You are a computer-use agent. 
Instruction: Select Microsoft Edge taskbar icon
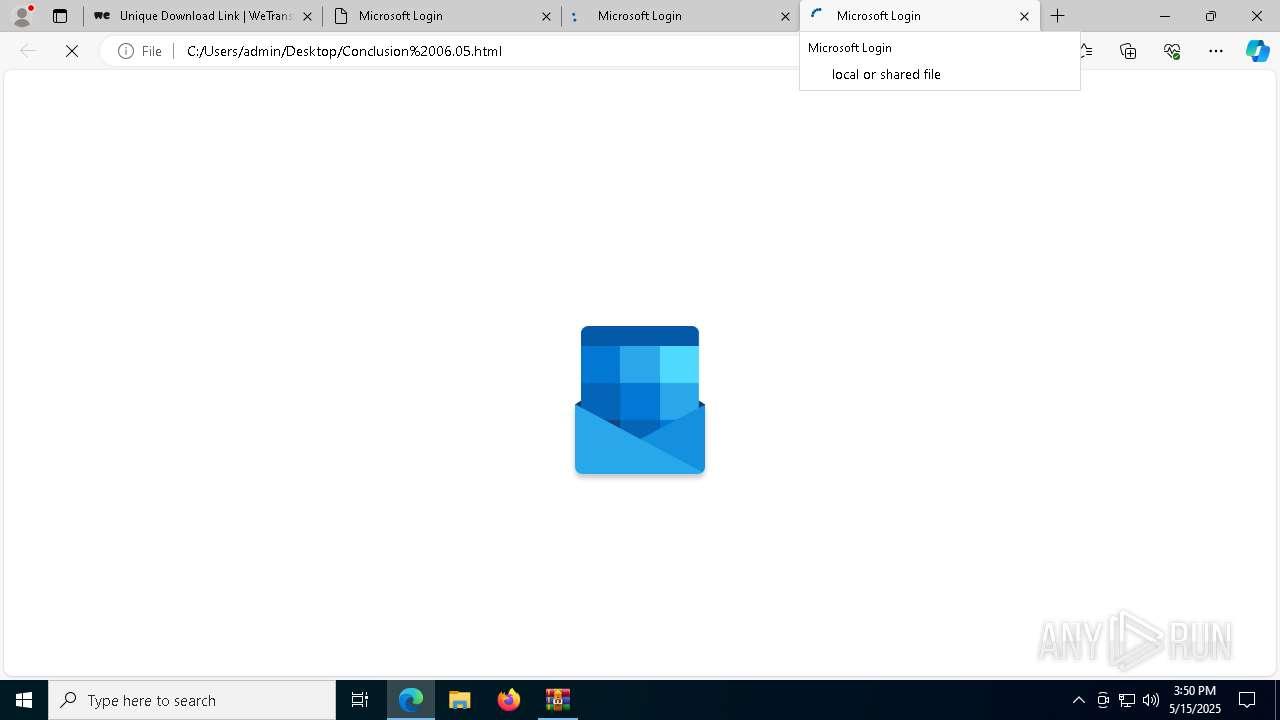click(x=411, y=700)
